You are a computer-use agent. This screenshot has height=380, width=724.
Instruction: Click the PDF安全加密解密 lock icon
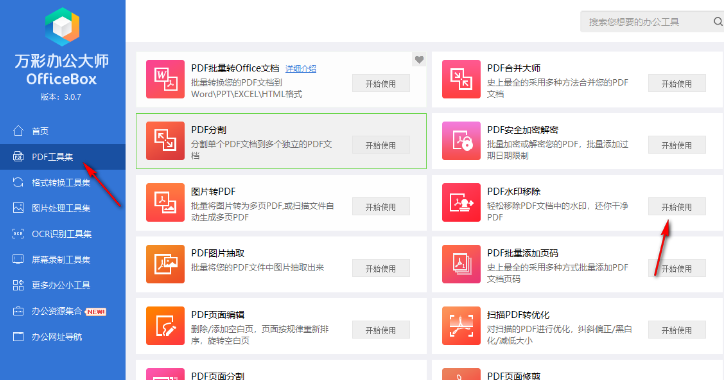click(461, 141)
